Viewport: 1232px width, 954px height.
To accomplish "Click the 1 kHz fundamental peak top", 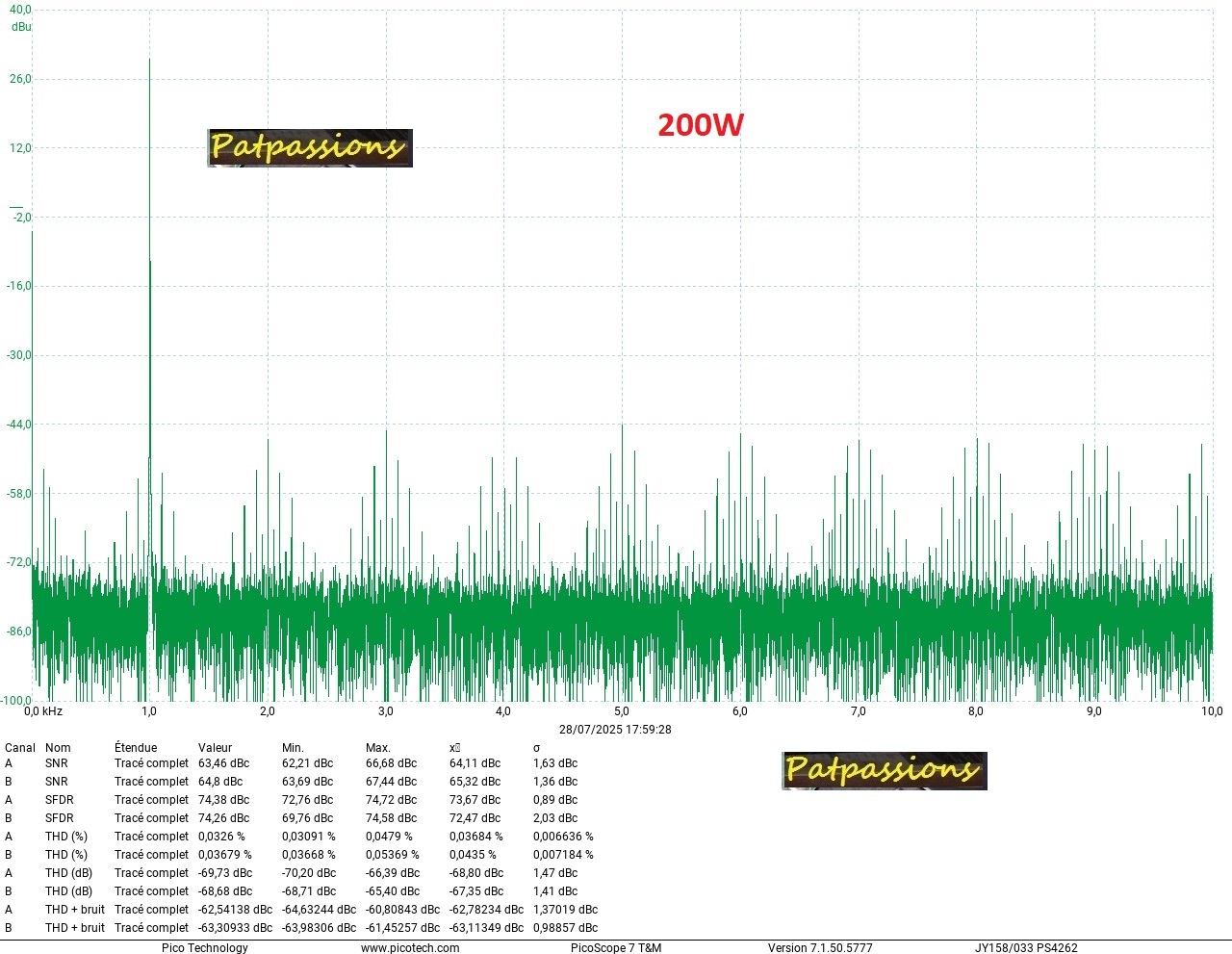I will [149, 61].
